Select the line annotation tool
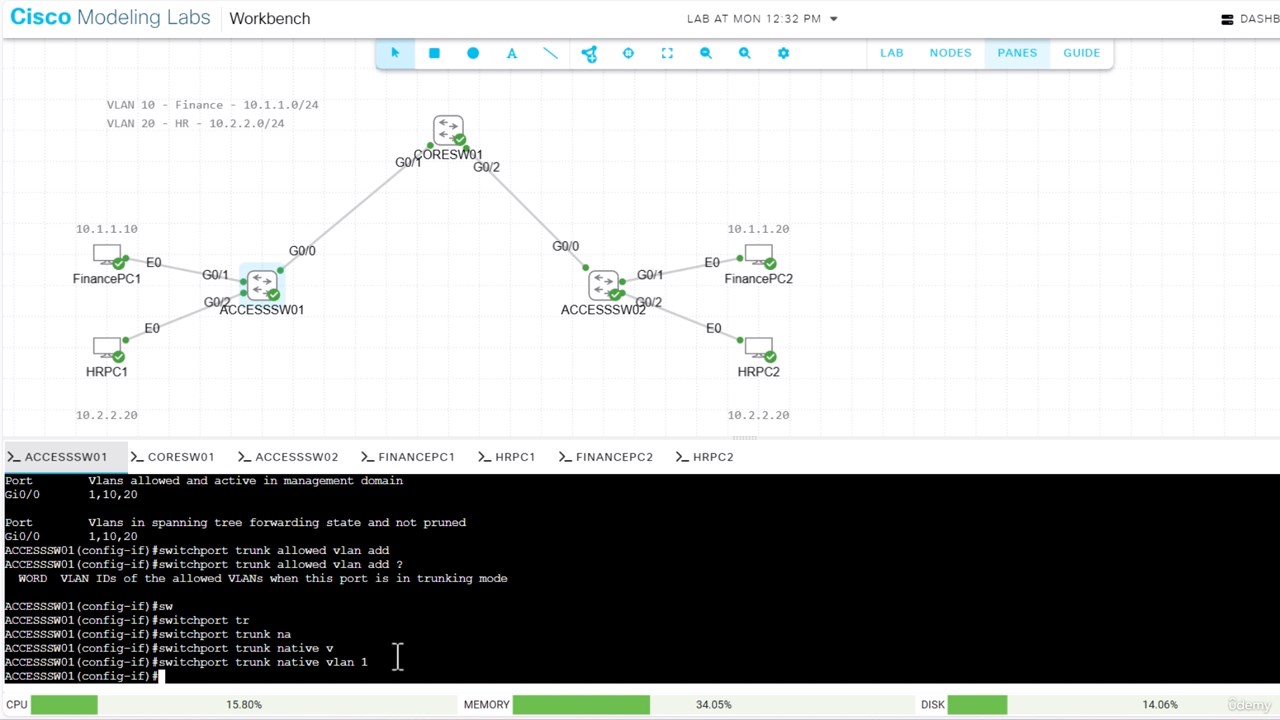The image size is (1280, 720). (x=550, y=53)
